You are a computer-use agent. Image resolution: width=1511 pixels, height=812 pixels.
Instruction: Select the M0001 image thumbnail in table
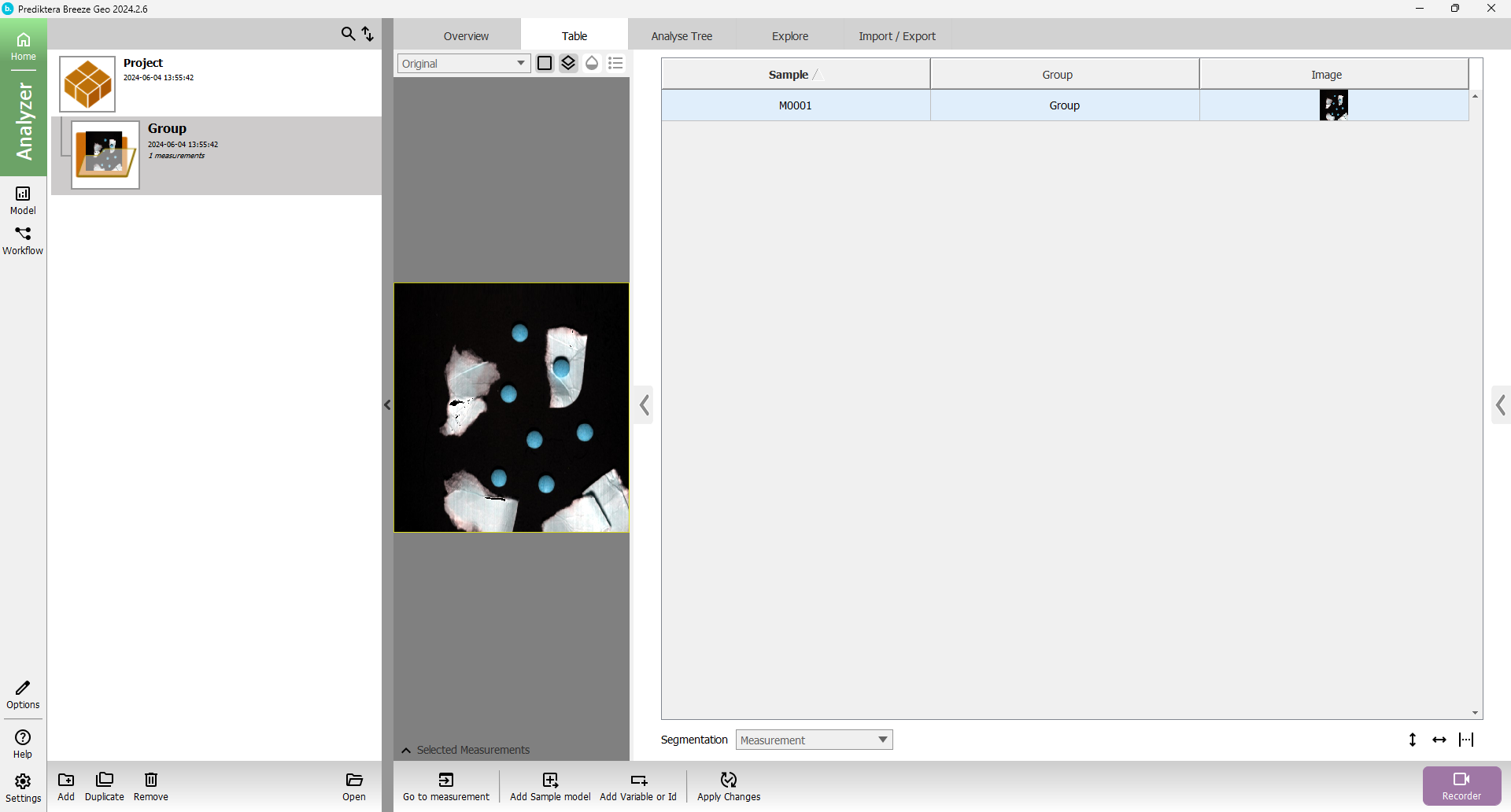(x=1334, y=105)
